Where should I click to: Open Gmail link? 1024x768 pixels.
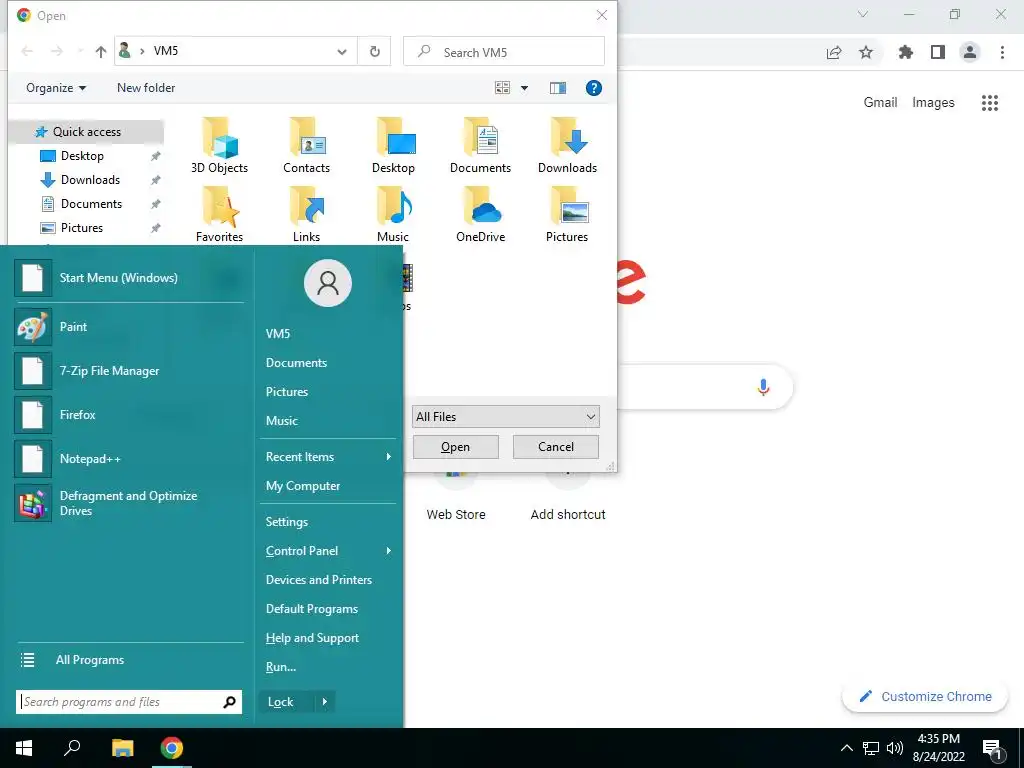click(880, 103)
